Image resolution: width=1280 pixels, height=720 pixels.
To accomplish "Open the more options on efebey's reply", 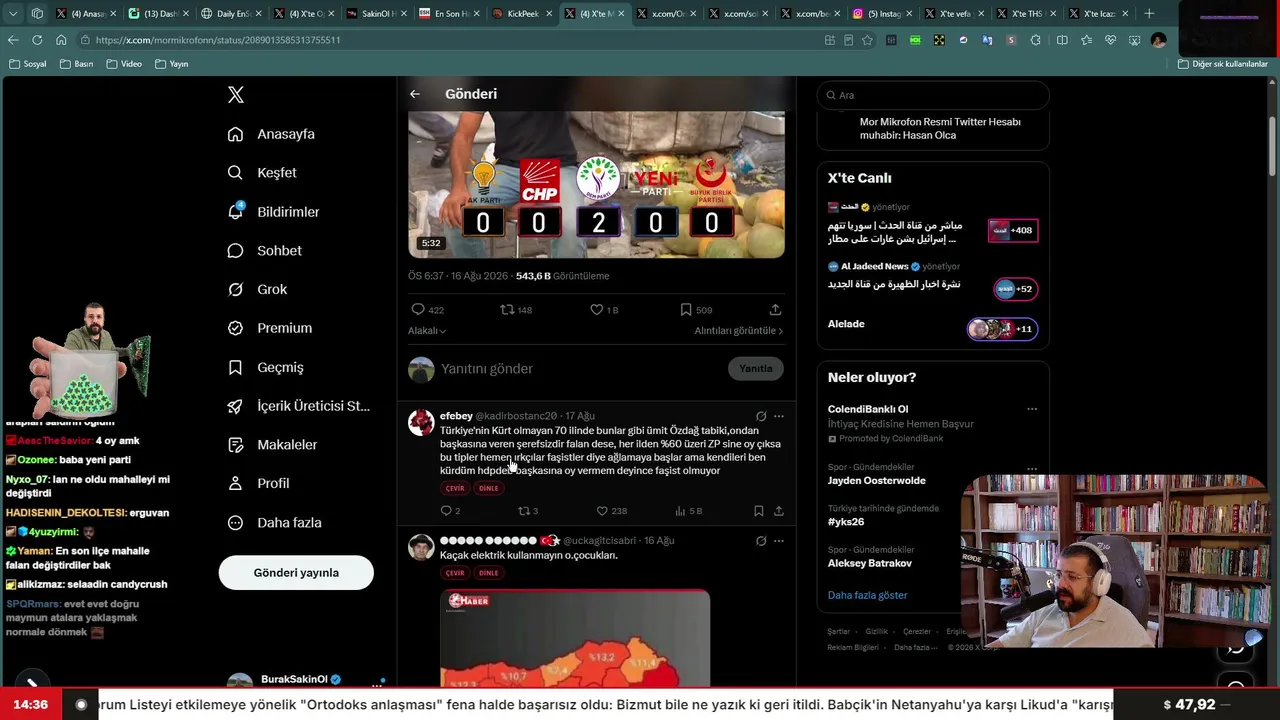I will (x=779, y=416).
